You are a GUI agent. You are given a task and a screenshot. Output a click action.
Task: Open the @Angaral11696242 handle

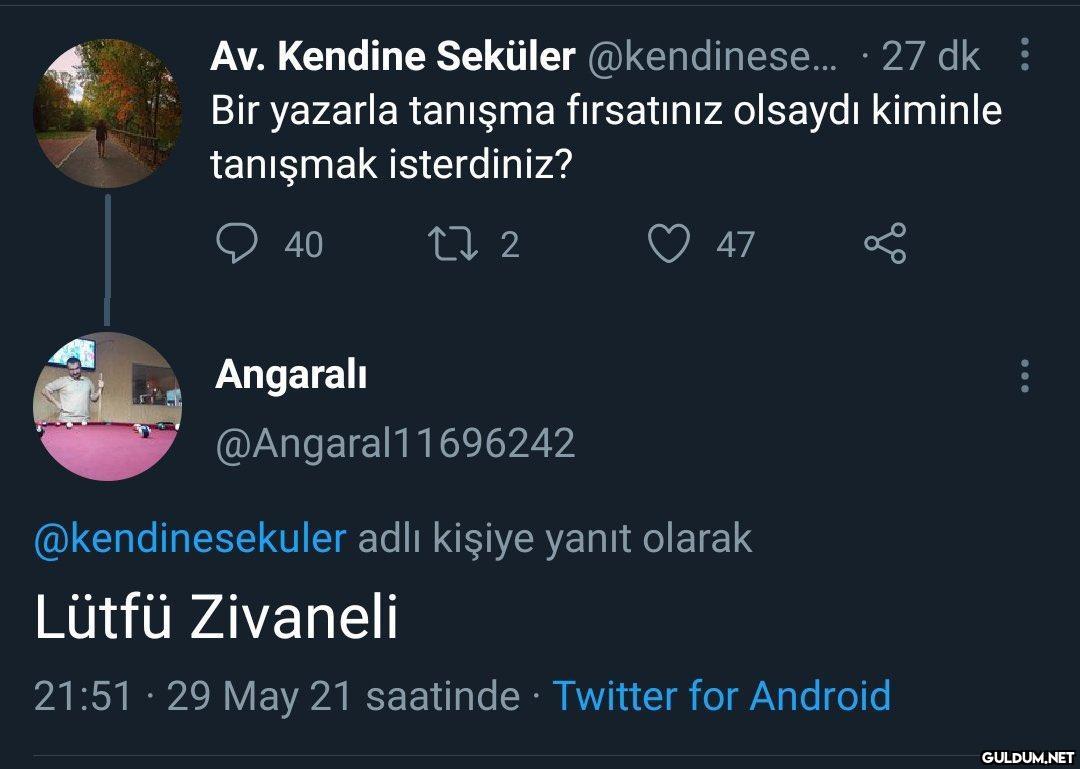click(396, 442)
